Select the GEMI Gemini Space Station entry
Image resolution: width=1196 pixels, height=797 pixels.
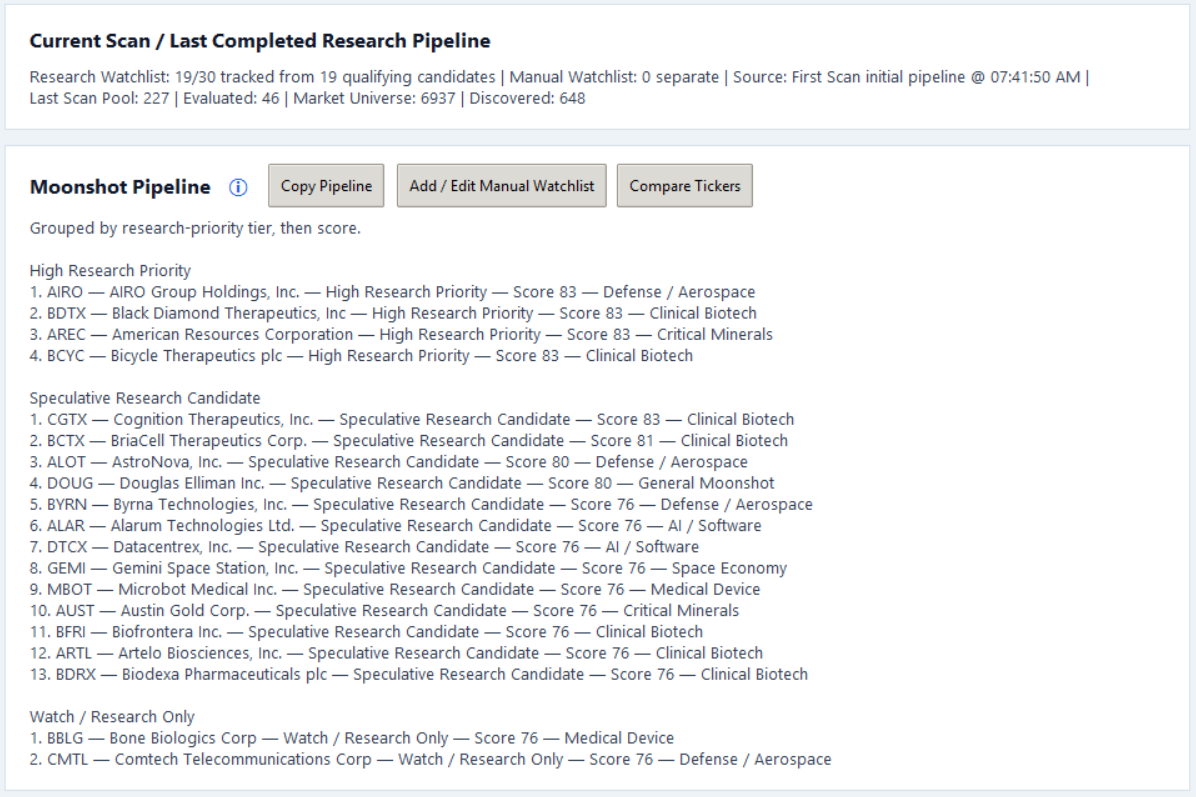tap(408, 568)
